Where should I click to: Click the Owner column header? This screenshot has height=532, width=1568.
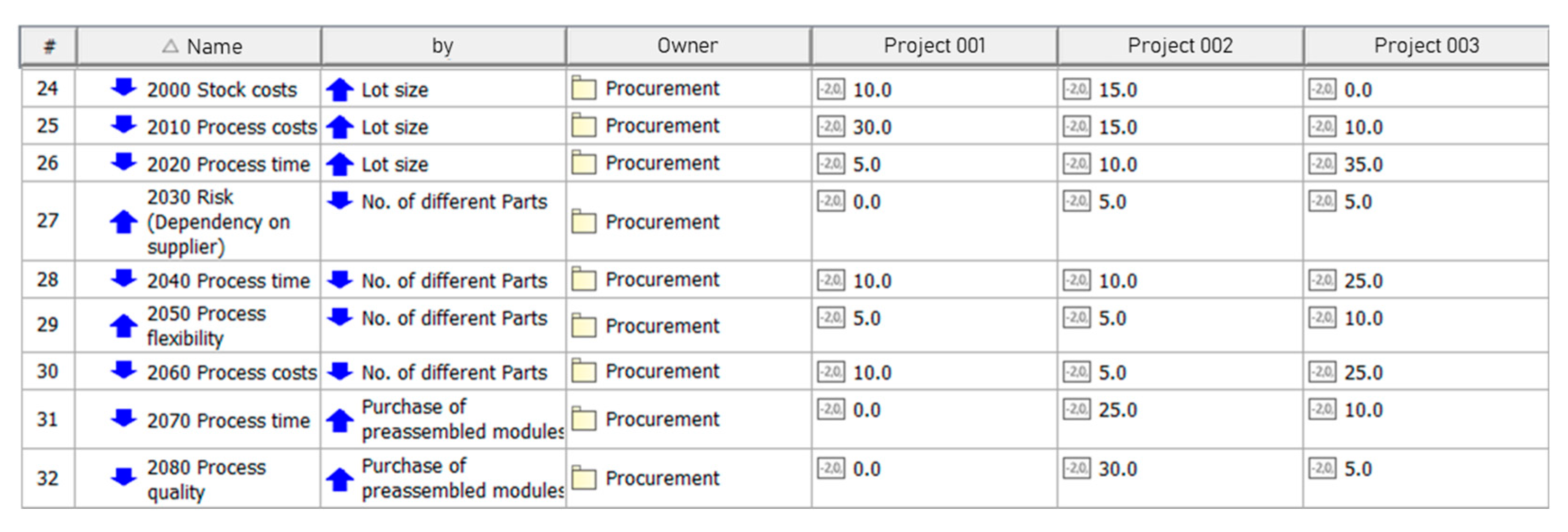coord(687,45)
